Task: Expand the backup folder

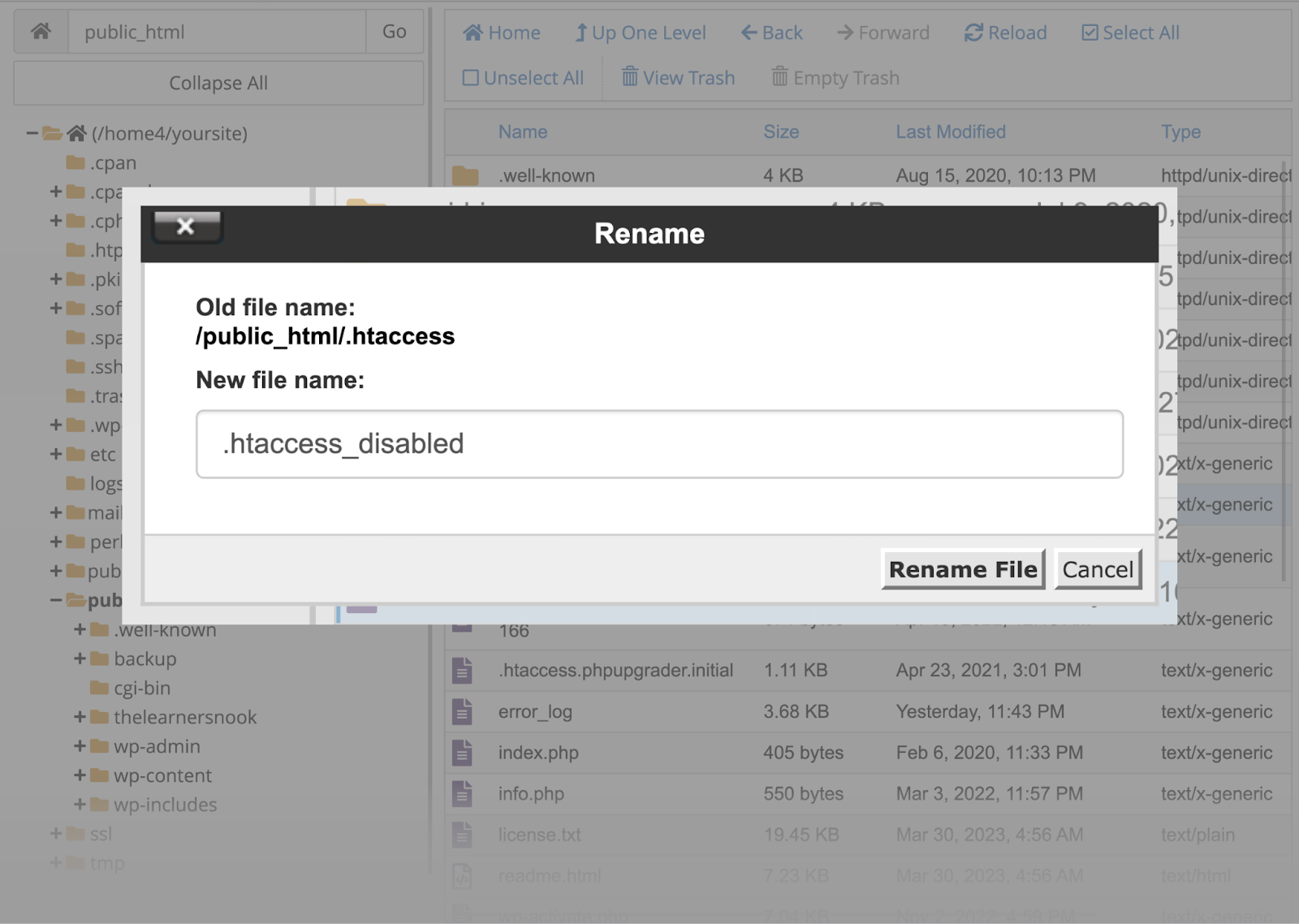Action: coord(80,658)
